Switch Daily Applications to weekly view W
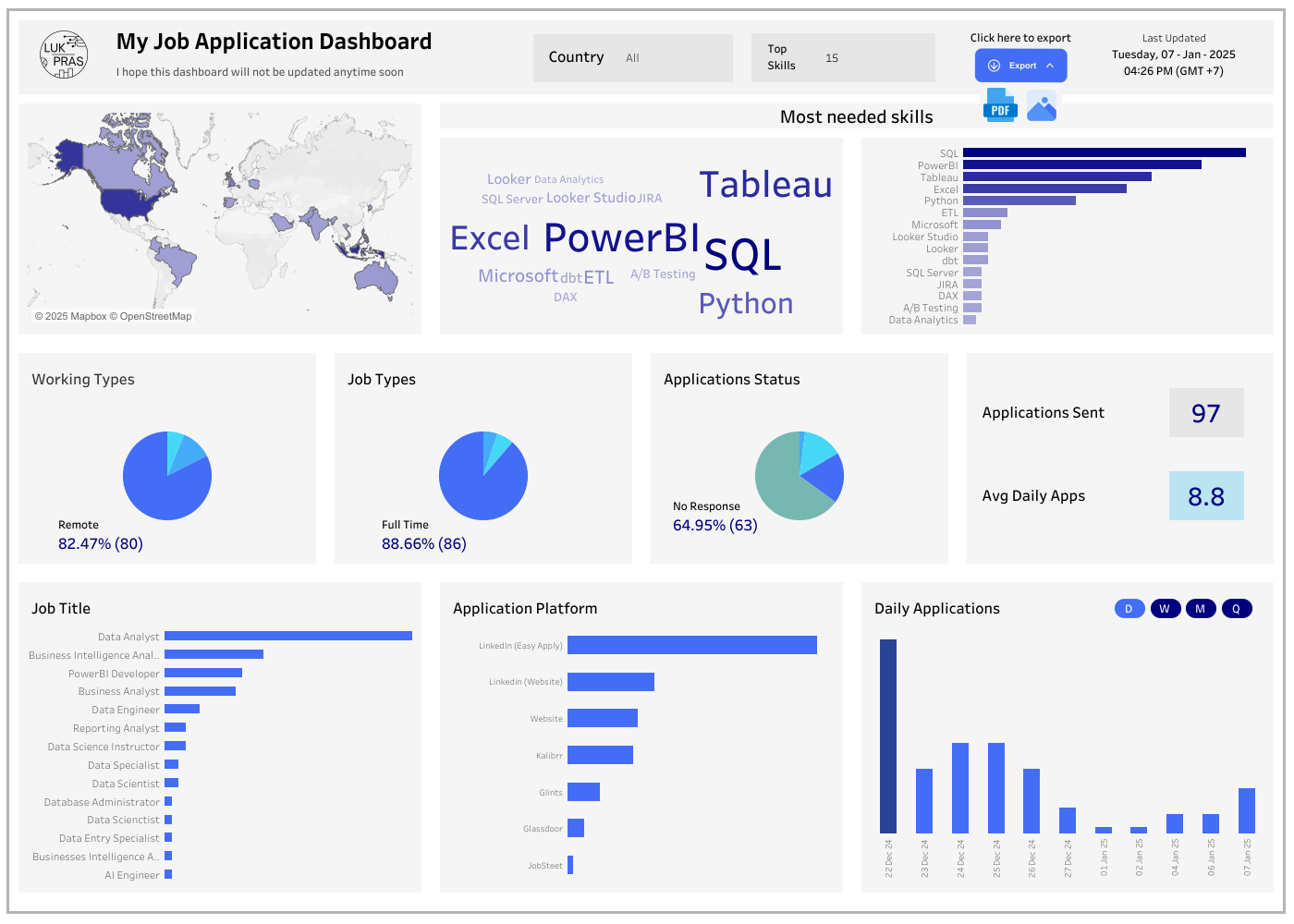The image size is (1294, 924). point(1165,609)
